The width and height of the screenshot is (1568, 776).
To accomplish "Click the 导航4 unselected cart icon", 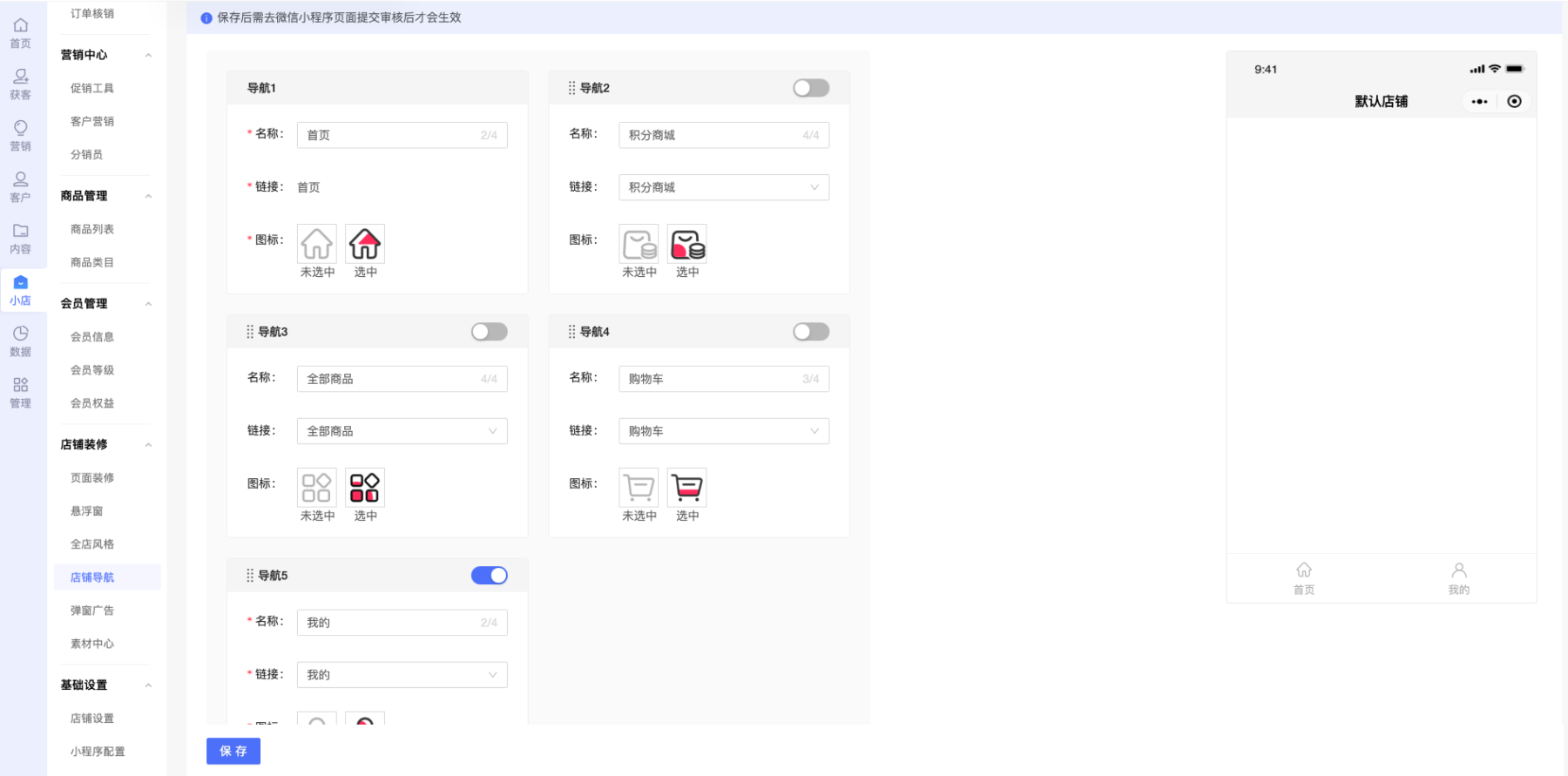I will (639, 488).
